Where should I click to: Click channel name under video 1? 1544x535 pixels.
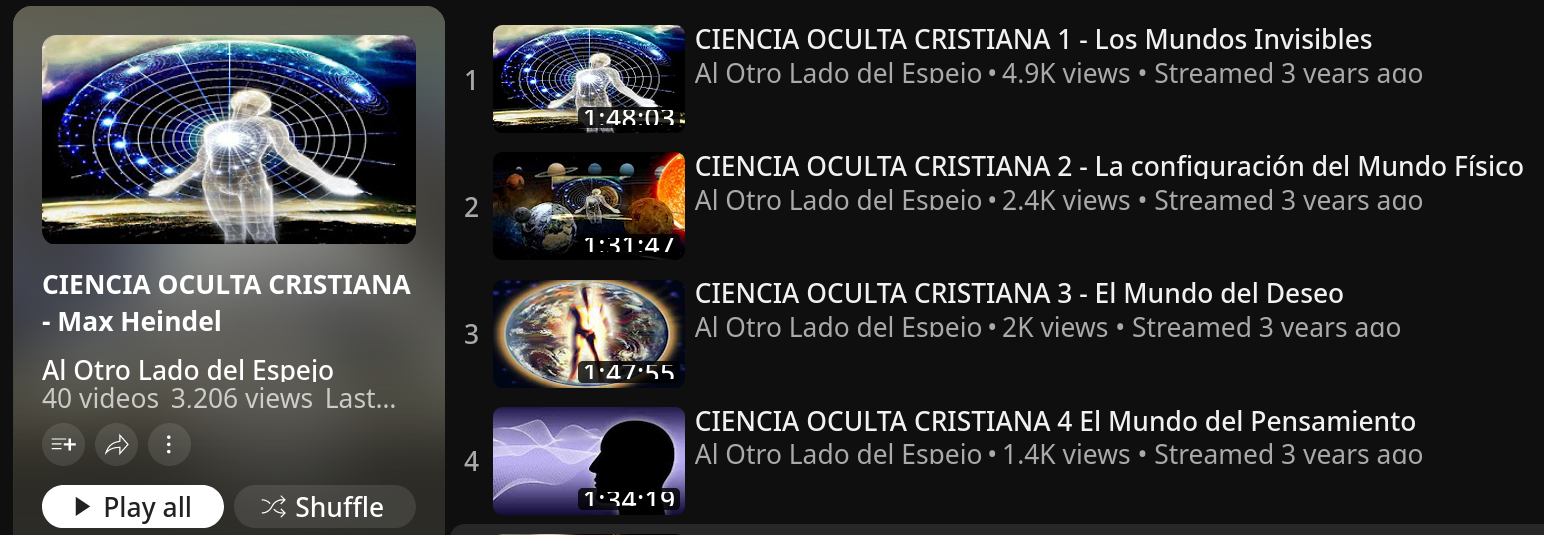tap(838, 74)
